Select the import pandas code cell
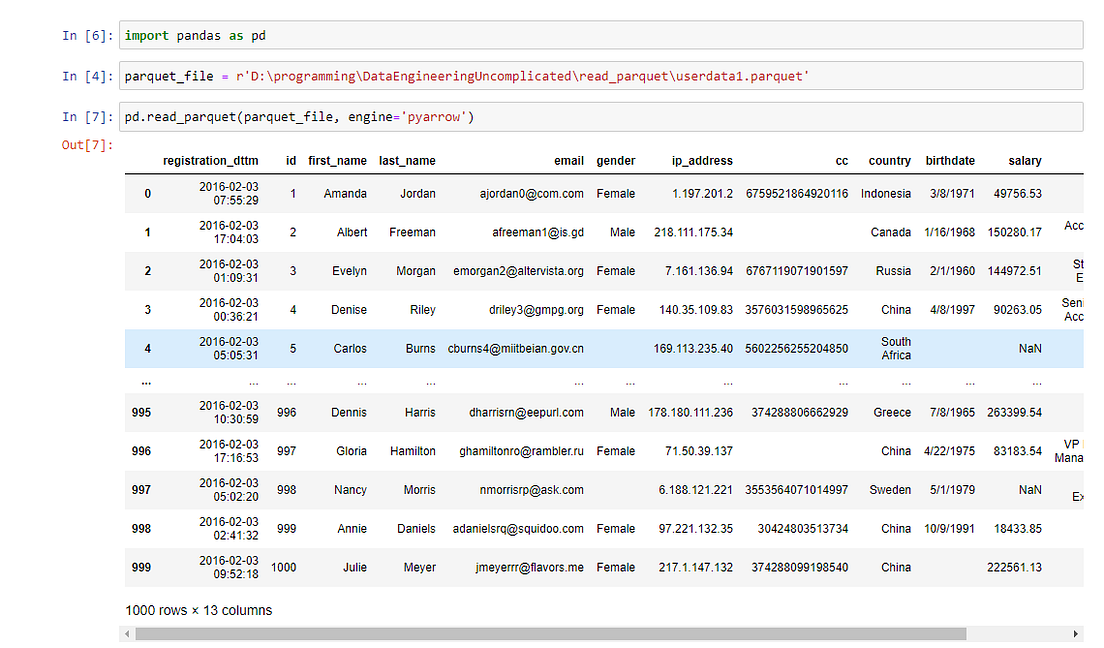 tap(600, 35)
